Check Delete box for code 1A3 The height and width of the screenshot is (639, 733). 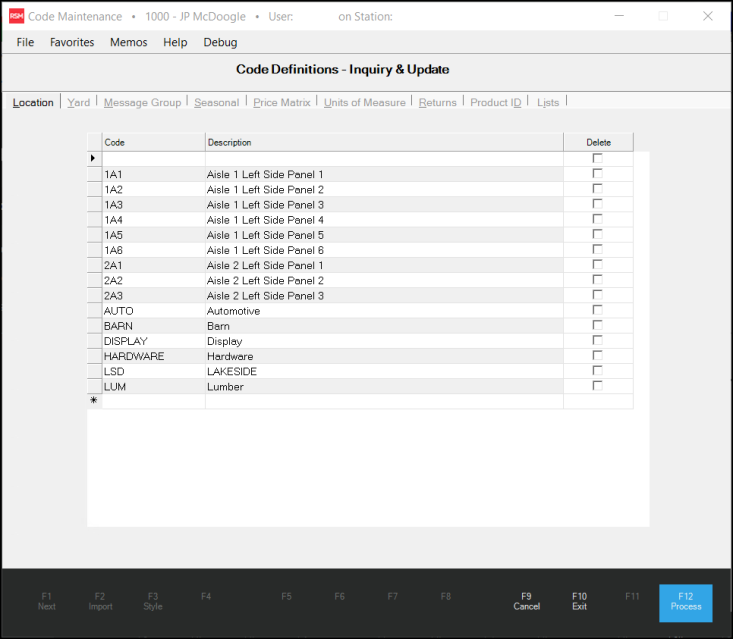[597, 204]
